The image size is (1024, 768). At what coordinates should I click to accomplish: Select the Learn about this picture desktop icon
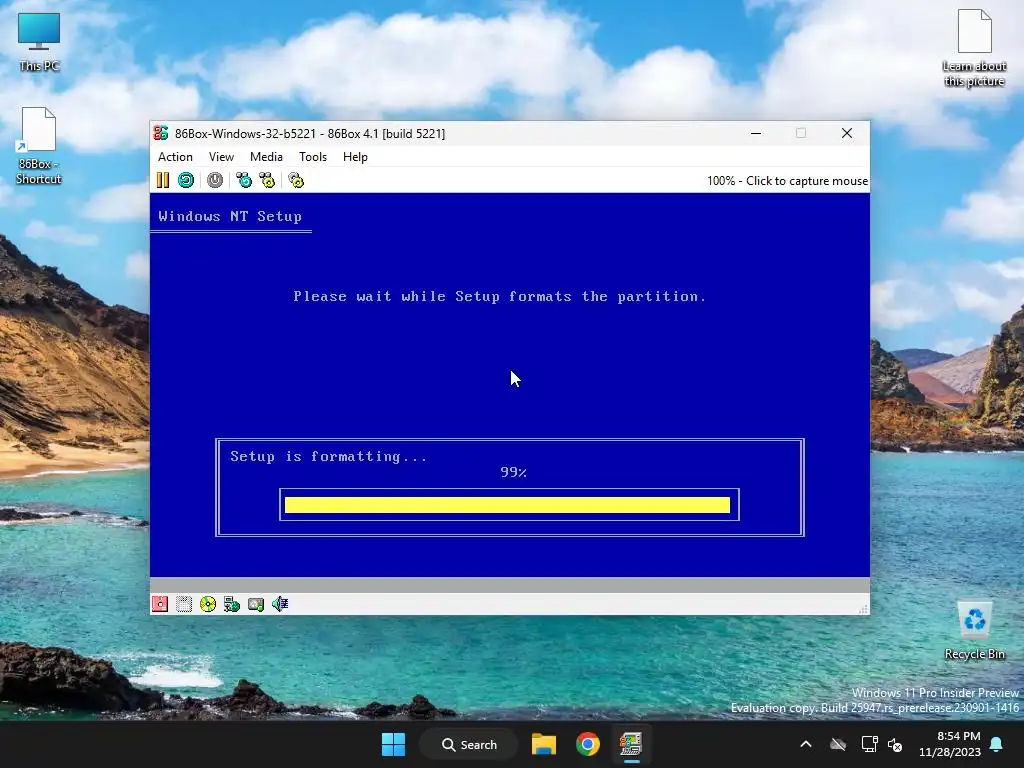tap(974, 48)
